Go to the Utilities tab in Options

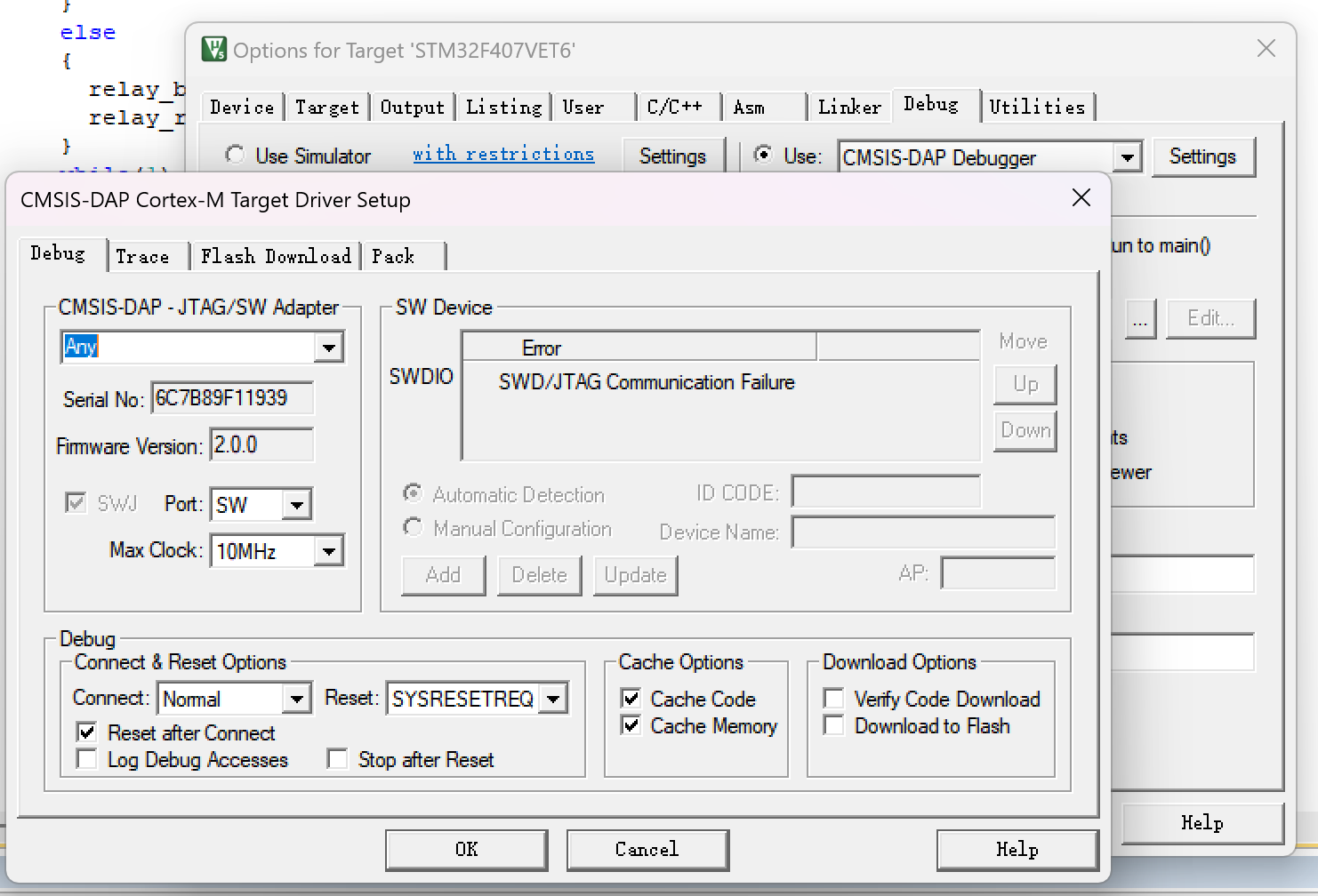(x=1037, y=107)
